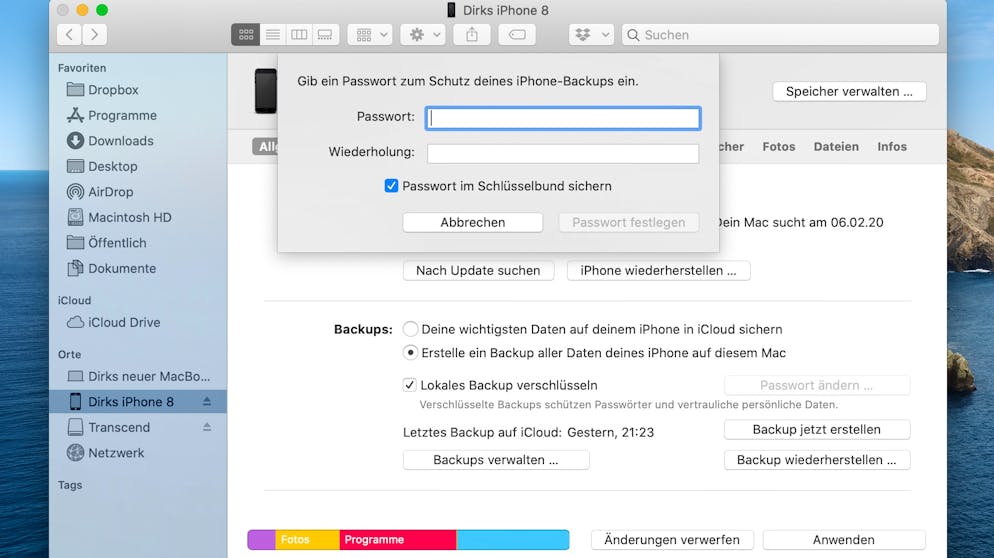Image resolution: width=994 pixels, height=558 pixels.
Task: Click Backup jetzt erstellen
Action: [817, 429]
